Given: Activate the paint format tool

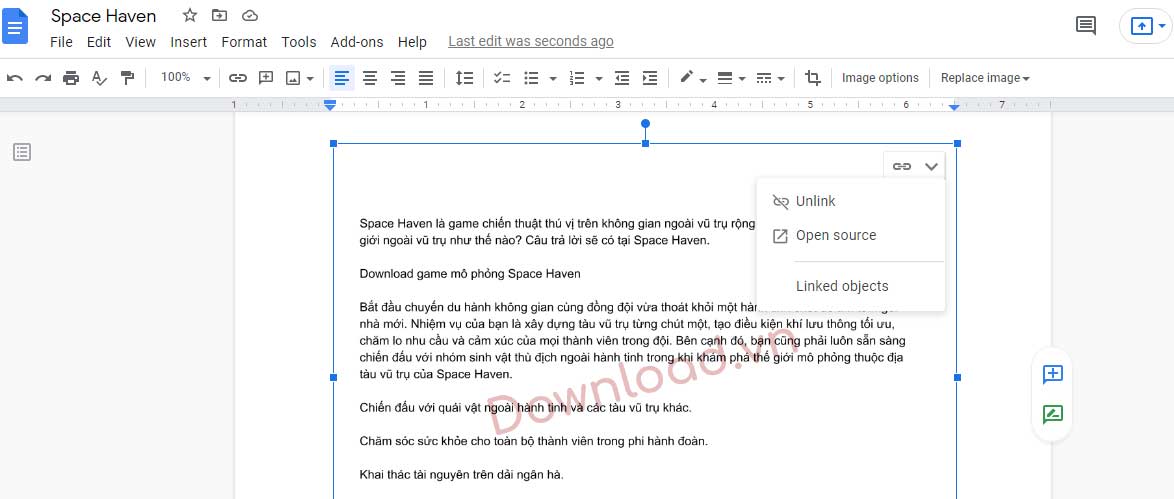Looking at the screenshot, I should pyautogui.click(x=127, y=78).
